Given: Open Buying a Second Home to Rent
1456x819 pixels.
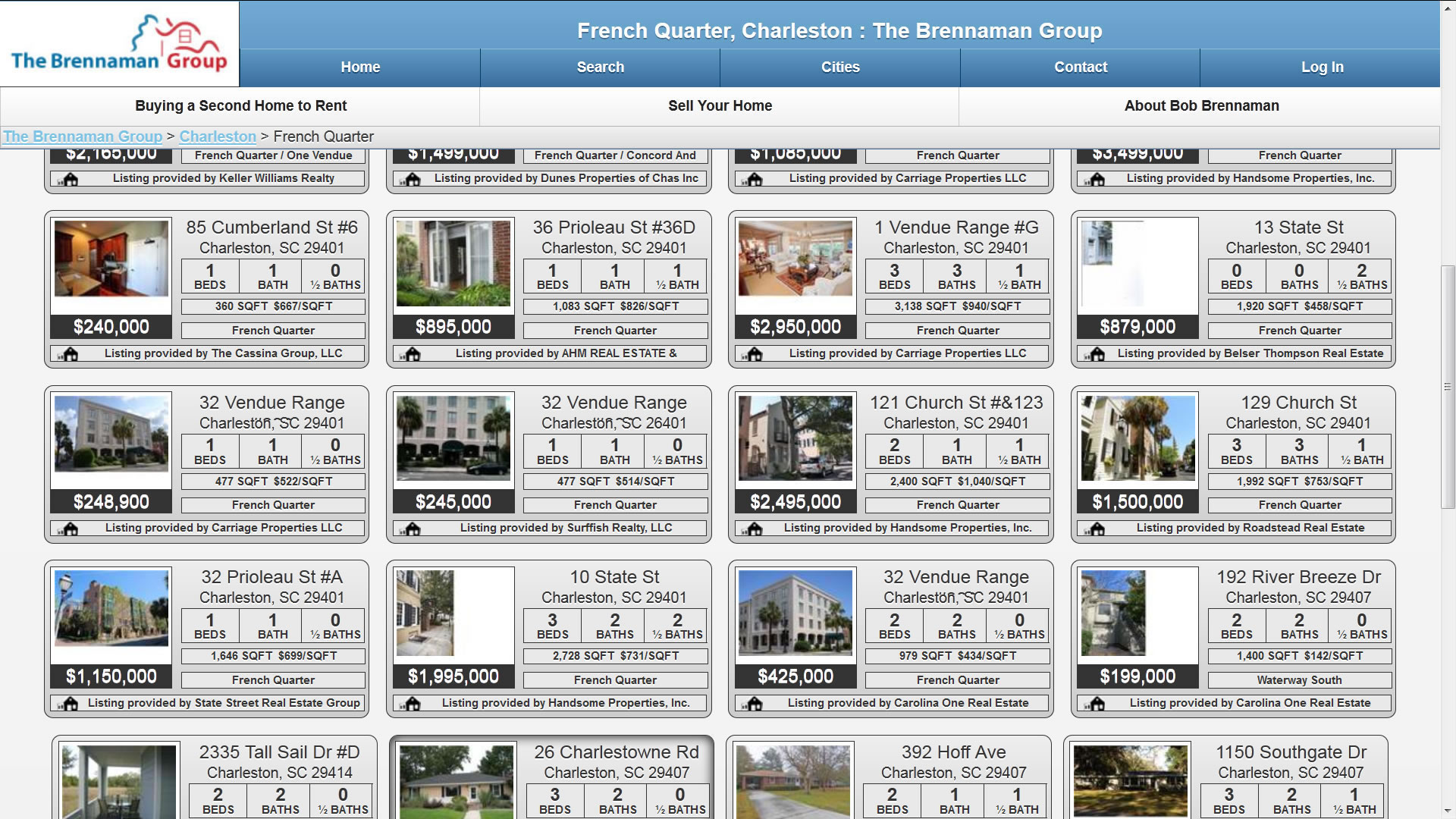Looking at the screenshot, I should tap(240, 106).
